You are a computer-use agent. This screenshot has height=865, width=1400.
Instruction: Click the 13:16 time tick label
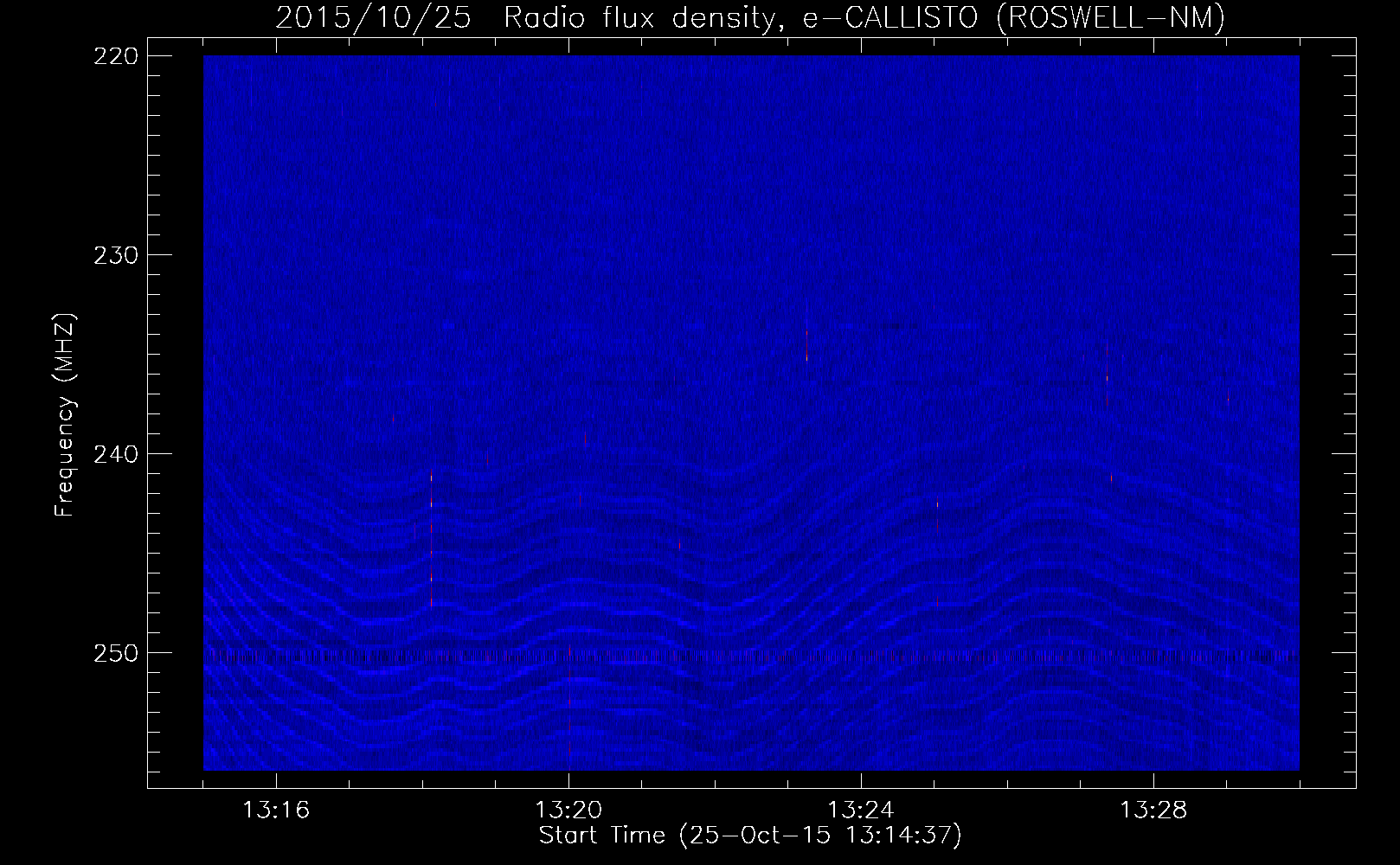(x=276, y=811)
